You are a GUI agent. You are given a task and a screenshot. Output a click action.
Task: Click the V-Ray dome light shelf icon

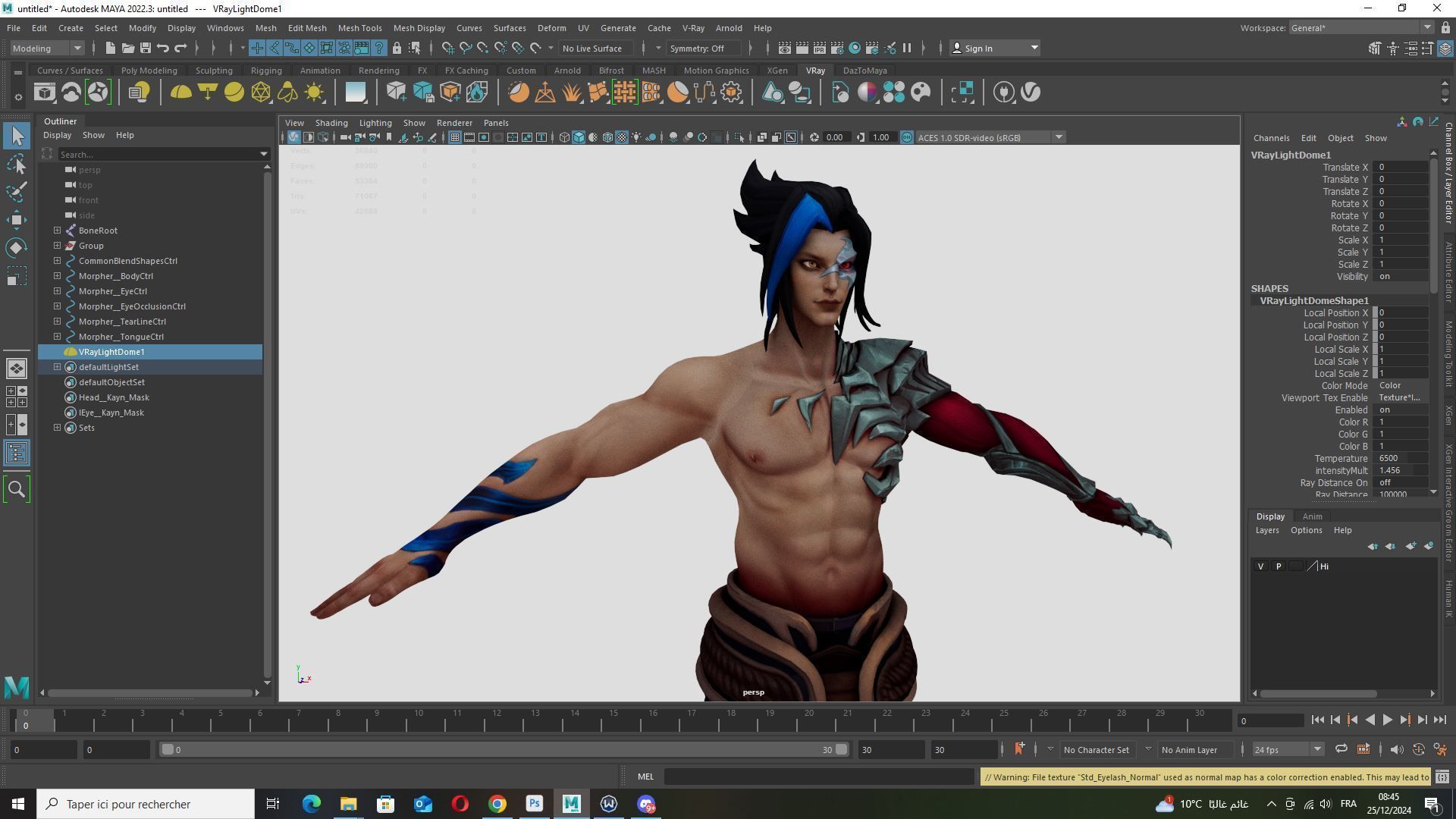point(180,93)
